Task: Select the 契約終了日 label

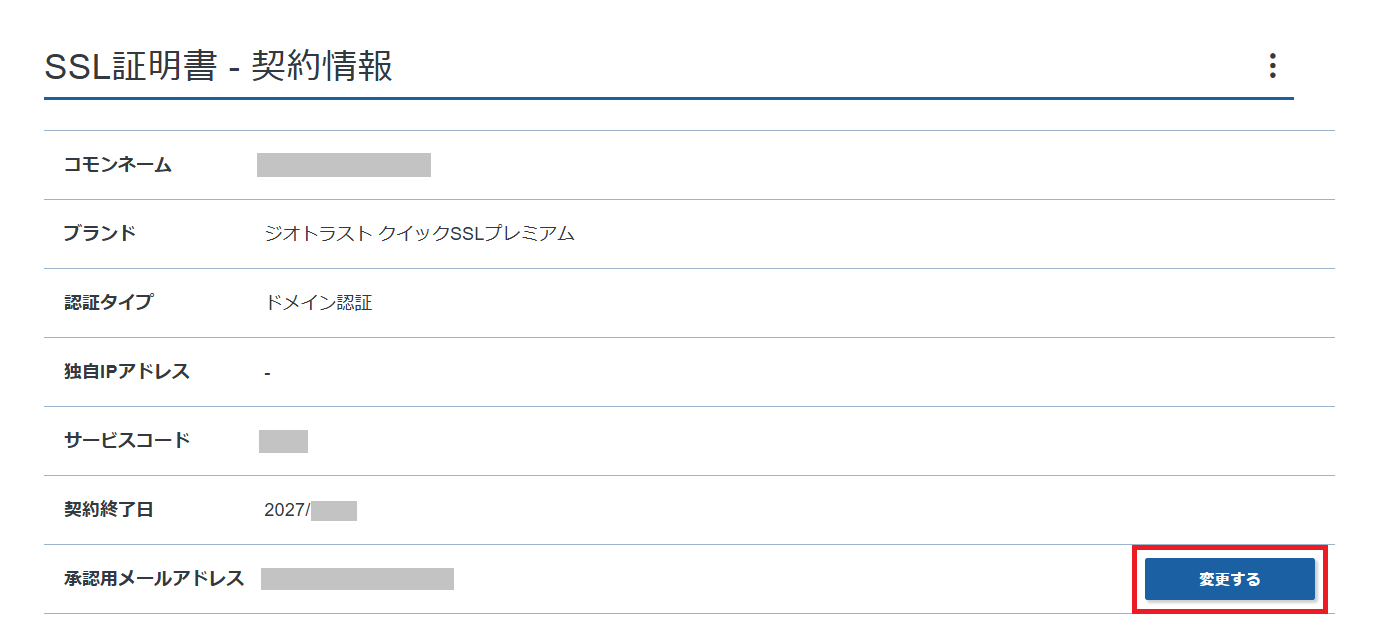Action: [x=109, y=510]
